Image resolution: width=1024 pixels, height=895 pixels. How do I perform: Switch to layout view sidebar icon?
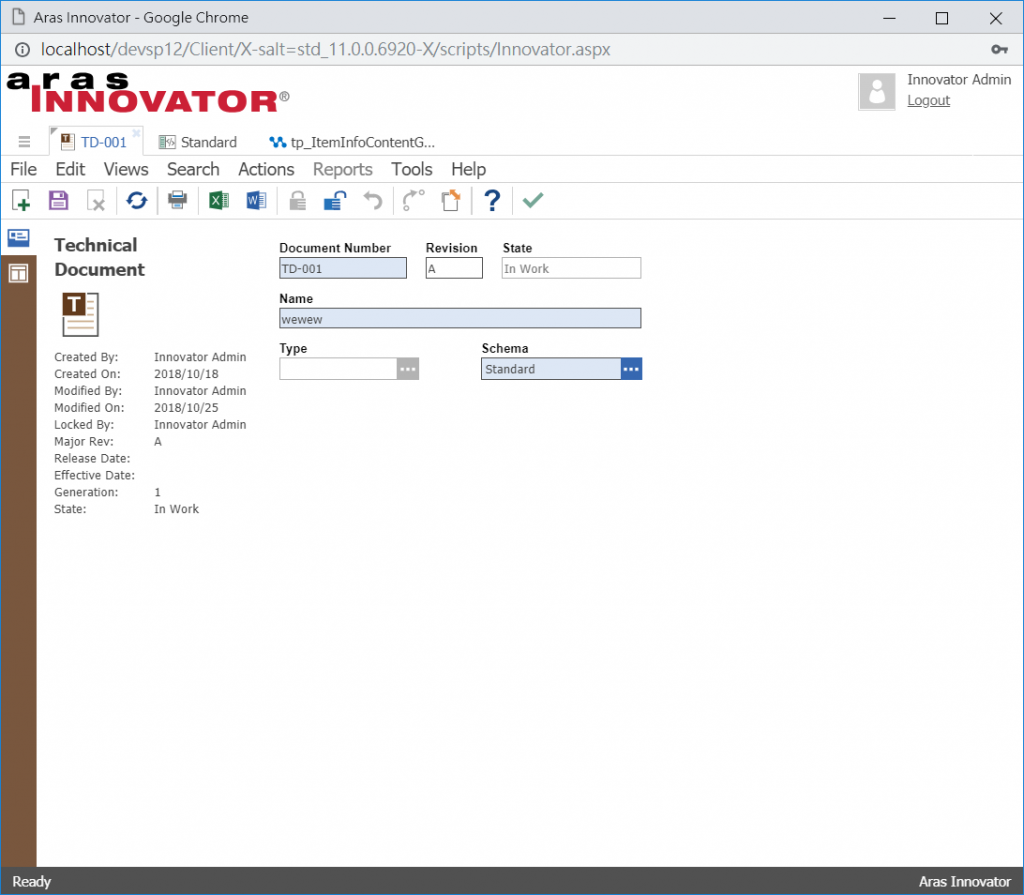[18, 273]
